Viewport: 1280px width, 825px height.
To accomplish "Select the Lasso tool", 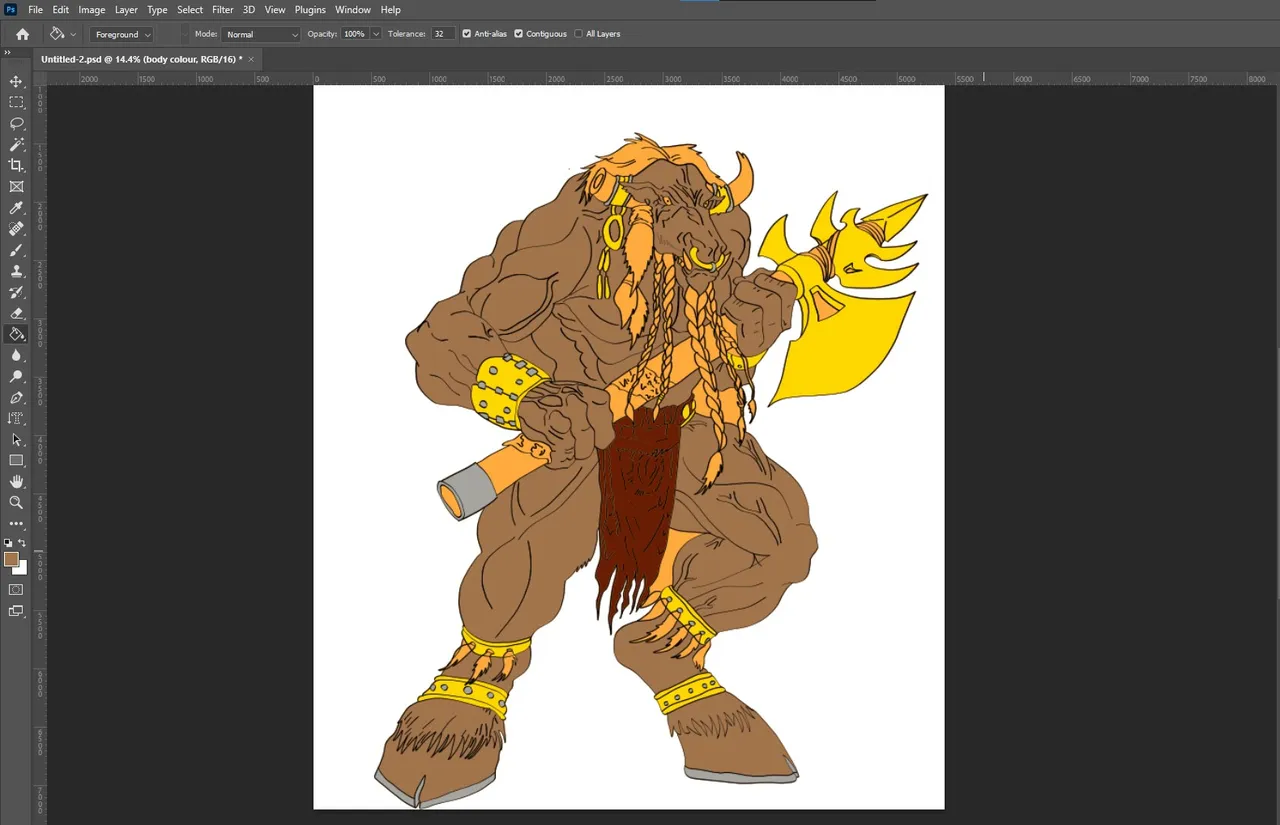I will click(x=16, y=123).
